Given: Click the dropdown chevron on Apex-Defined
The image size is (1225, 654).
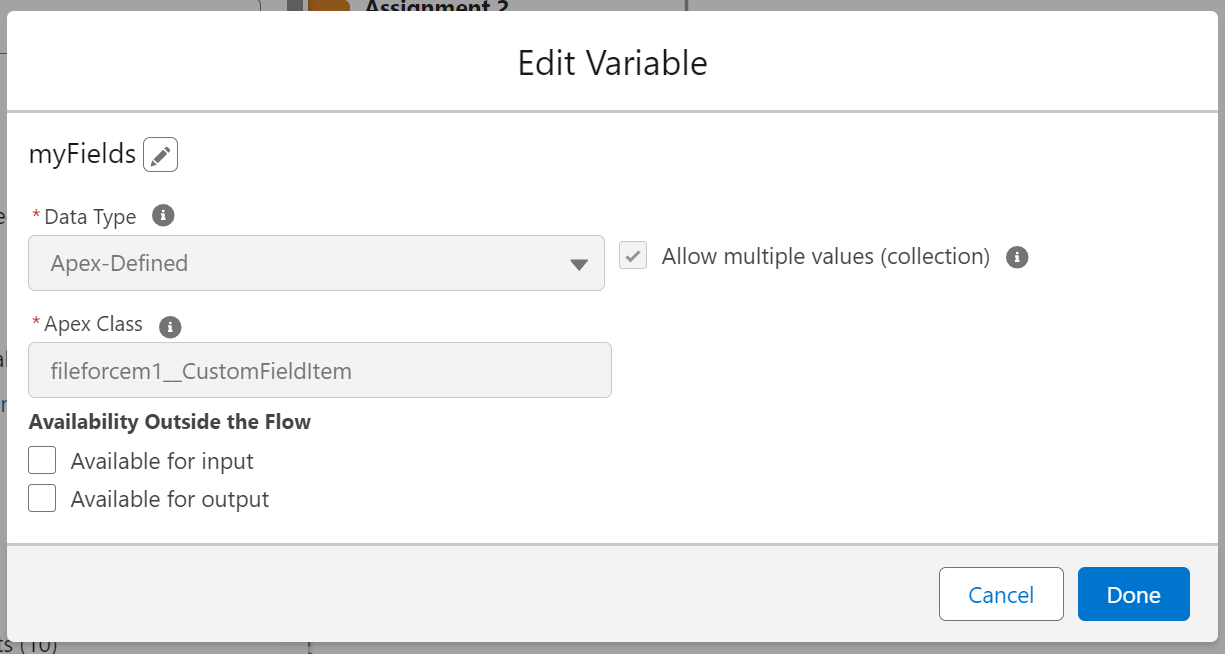Looking at the screenshot, I should 579,263.
